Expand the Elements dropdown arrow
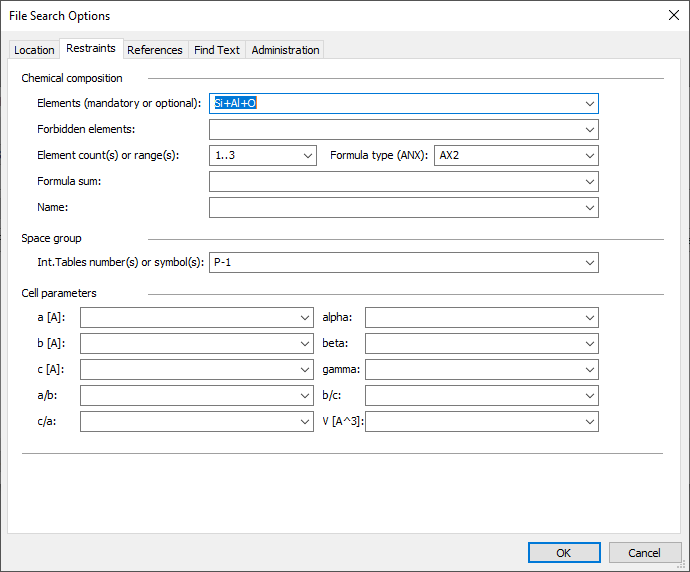 [589, 104]
